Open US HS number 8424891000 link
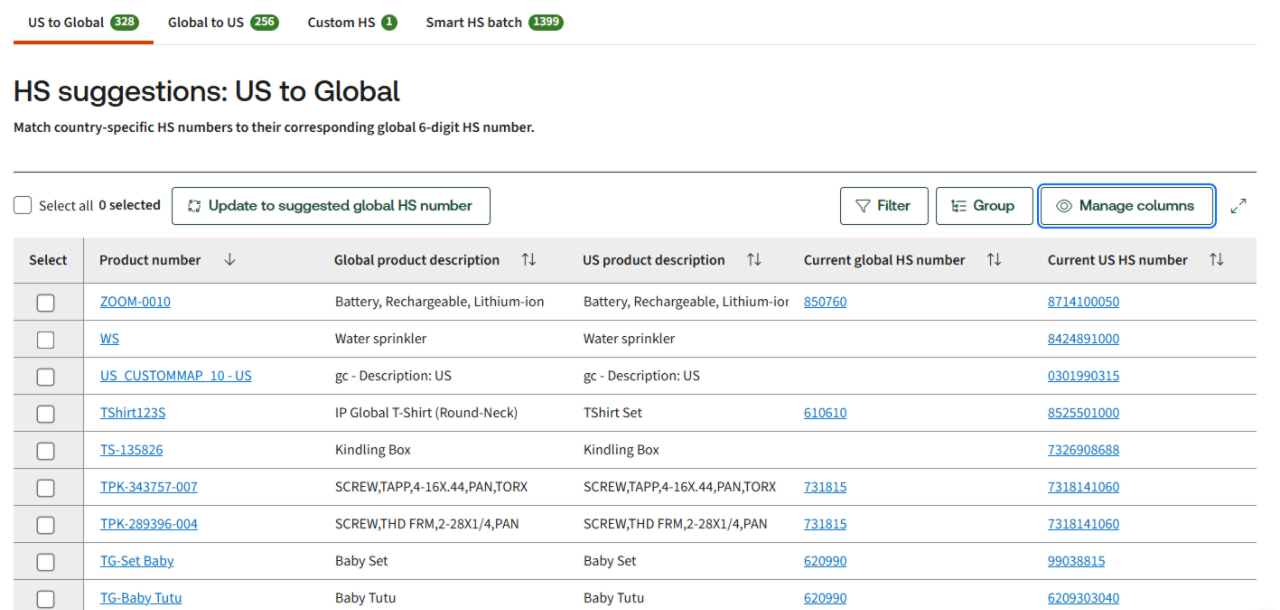The width and height of the screenshot is (1280, 610). [x=1083, y=339]
